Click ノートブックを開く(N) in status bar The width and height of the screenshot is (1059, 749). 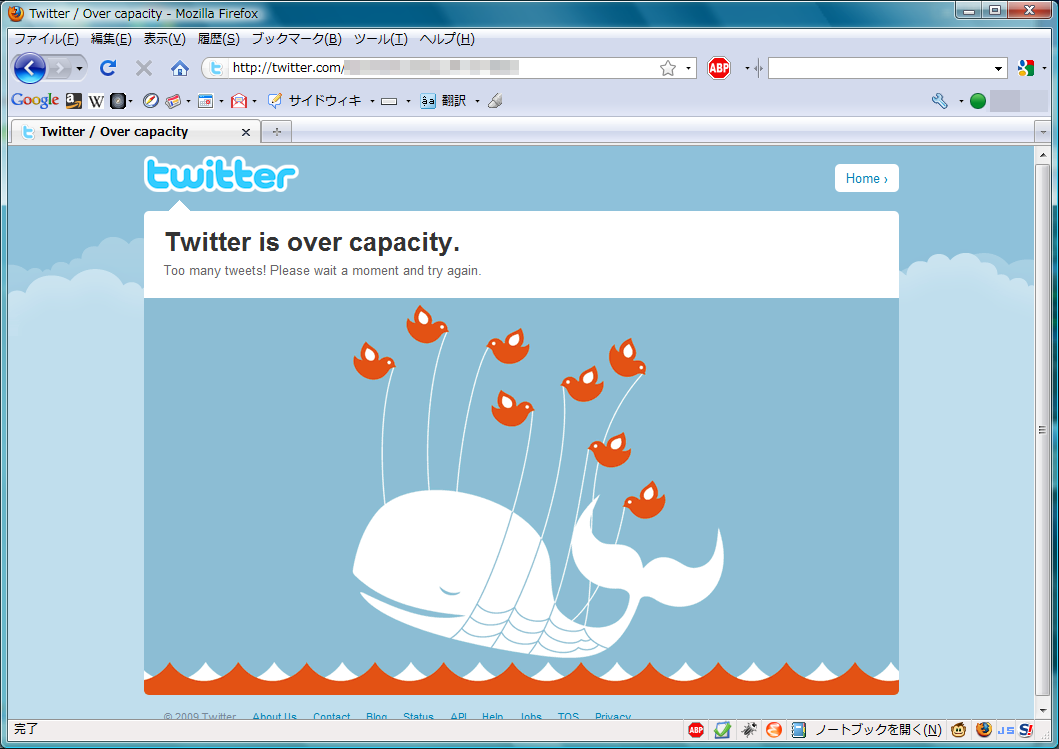(878, 729)
